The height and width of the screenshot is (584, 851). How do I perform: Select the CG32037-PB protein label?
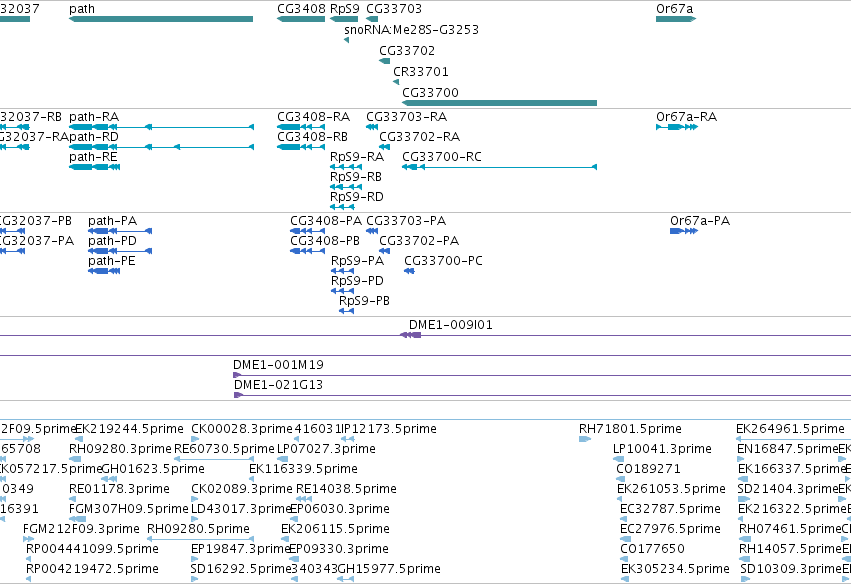tap(35, 221)
